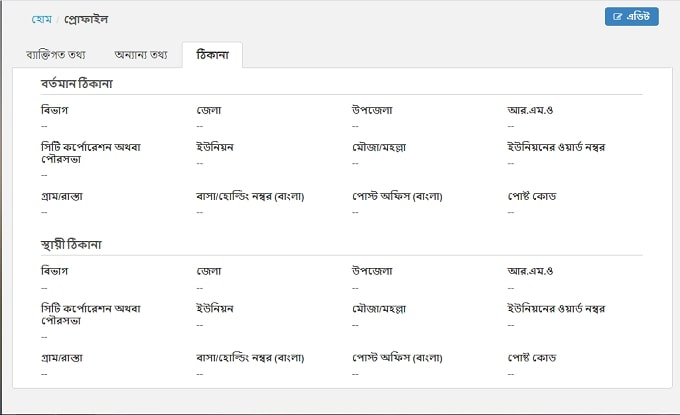Click the বর্তমান ঠিকানা section heading
The width and height of the screenshot is (680, 415).
point(77,83)
